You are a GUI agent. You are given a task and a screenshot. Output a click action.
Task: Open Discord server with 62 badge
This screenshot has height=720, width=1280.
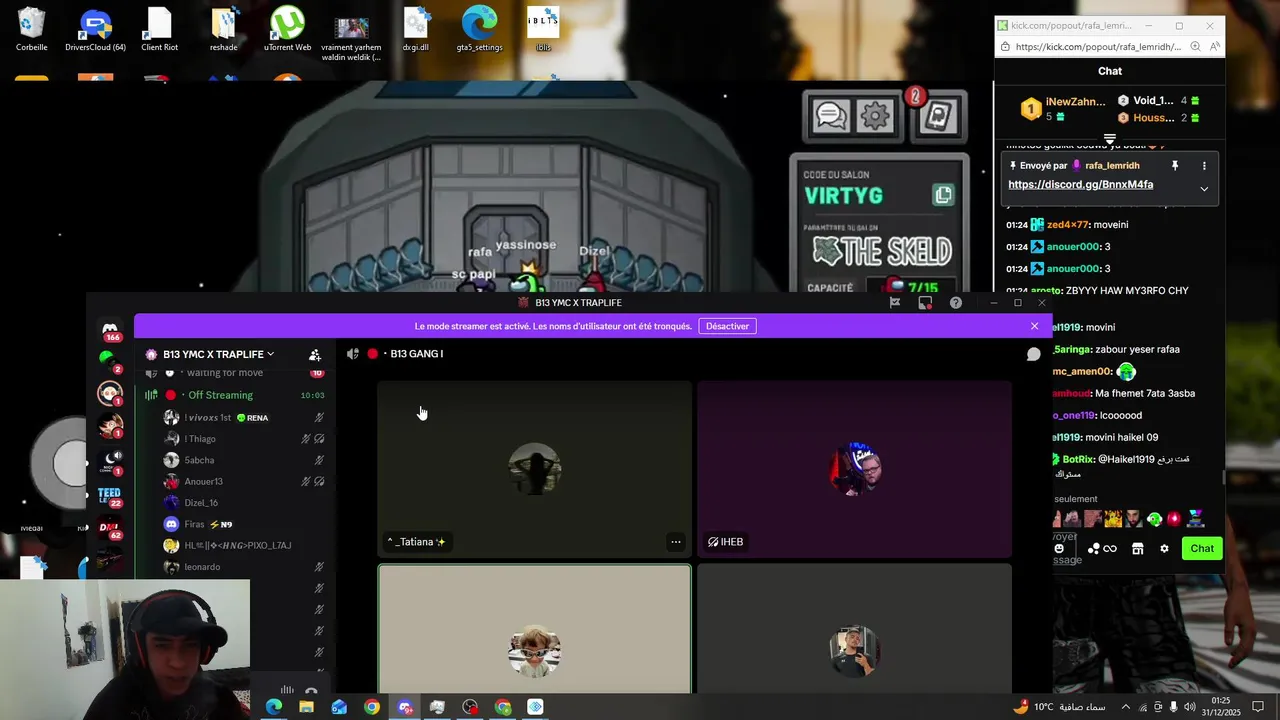coord(110,529)
